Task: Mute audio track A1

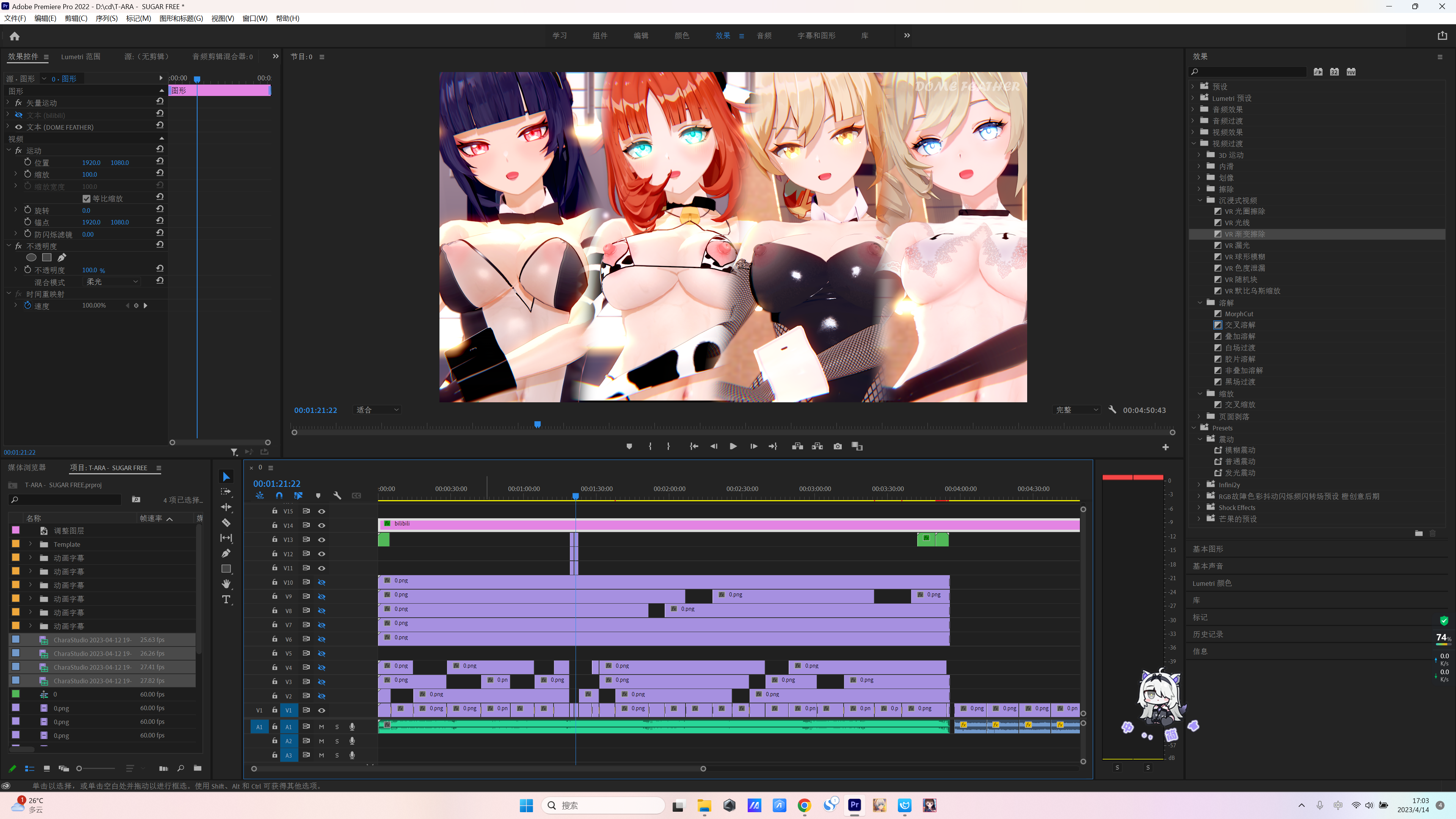Action: point(322,727)
